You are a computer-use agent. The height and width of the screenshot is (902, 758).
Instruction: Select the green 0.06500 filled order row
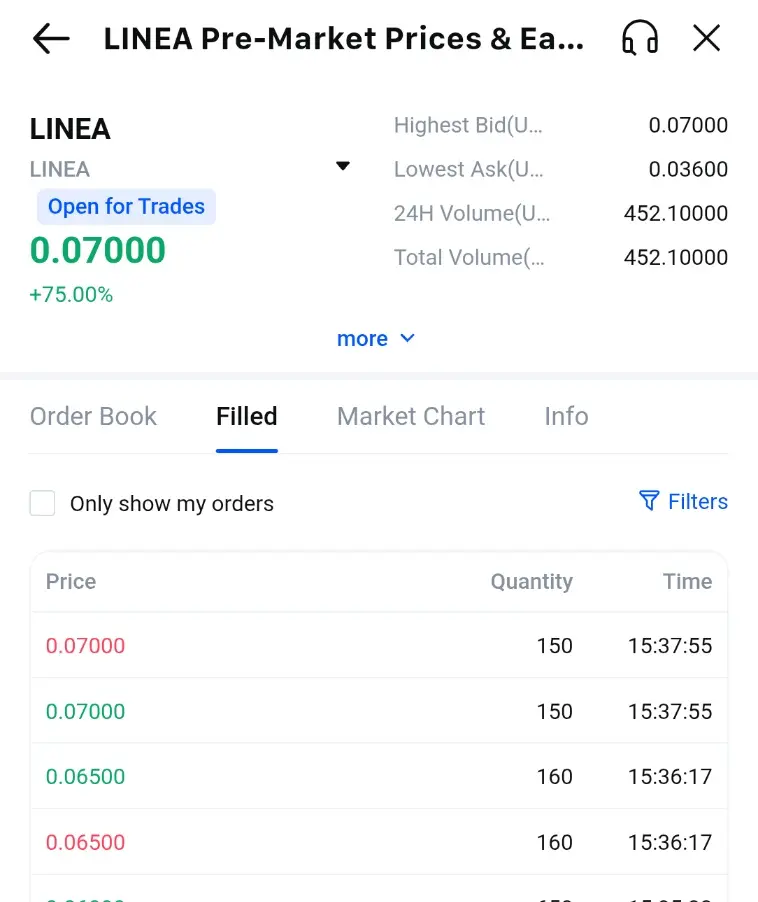tap(379, 777)
